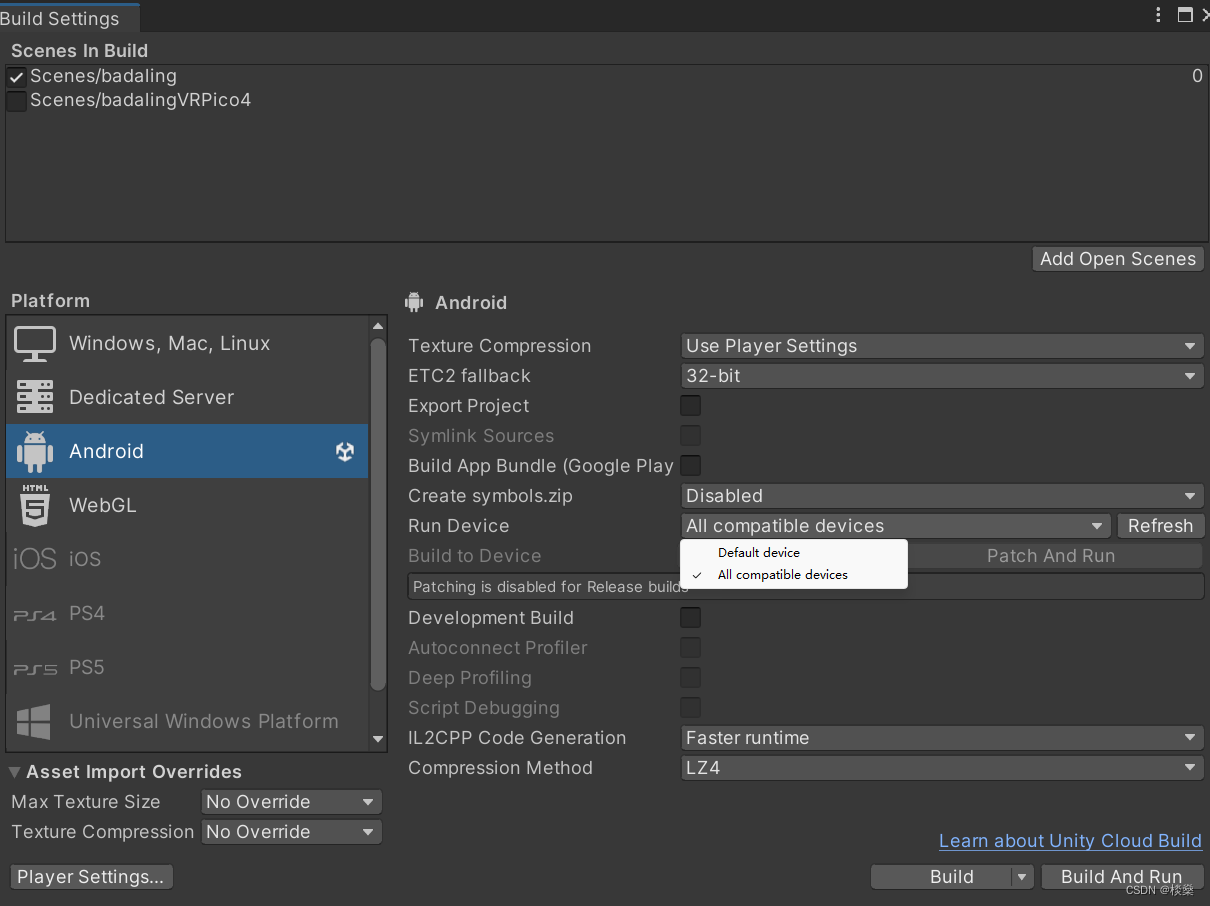Open the three-dot window options menu
This screenshot has width=1210, height=906.
click(1158, 15)
